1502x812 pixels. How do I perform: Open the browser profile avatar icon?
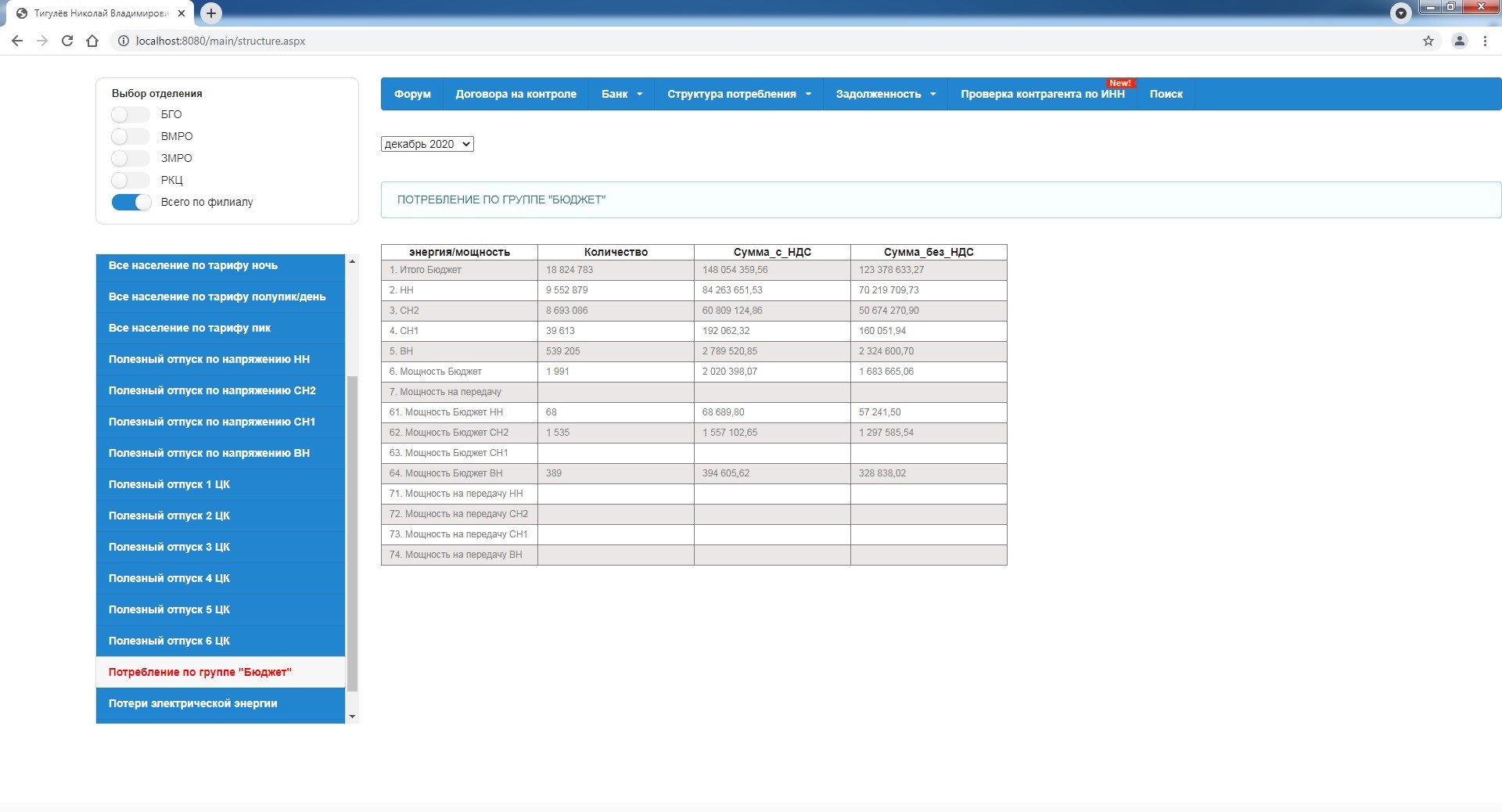coord(1459,41)
